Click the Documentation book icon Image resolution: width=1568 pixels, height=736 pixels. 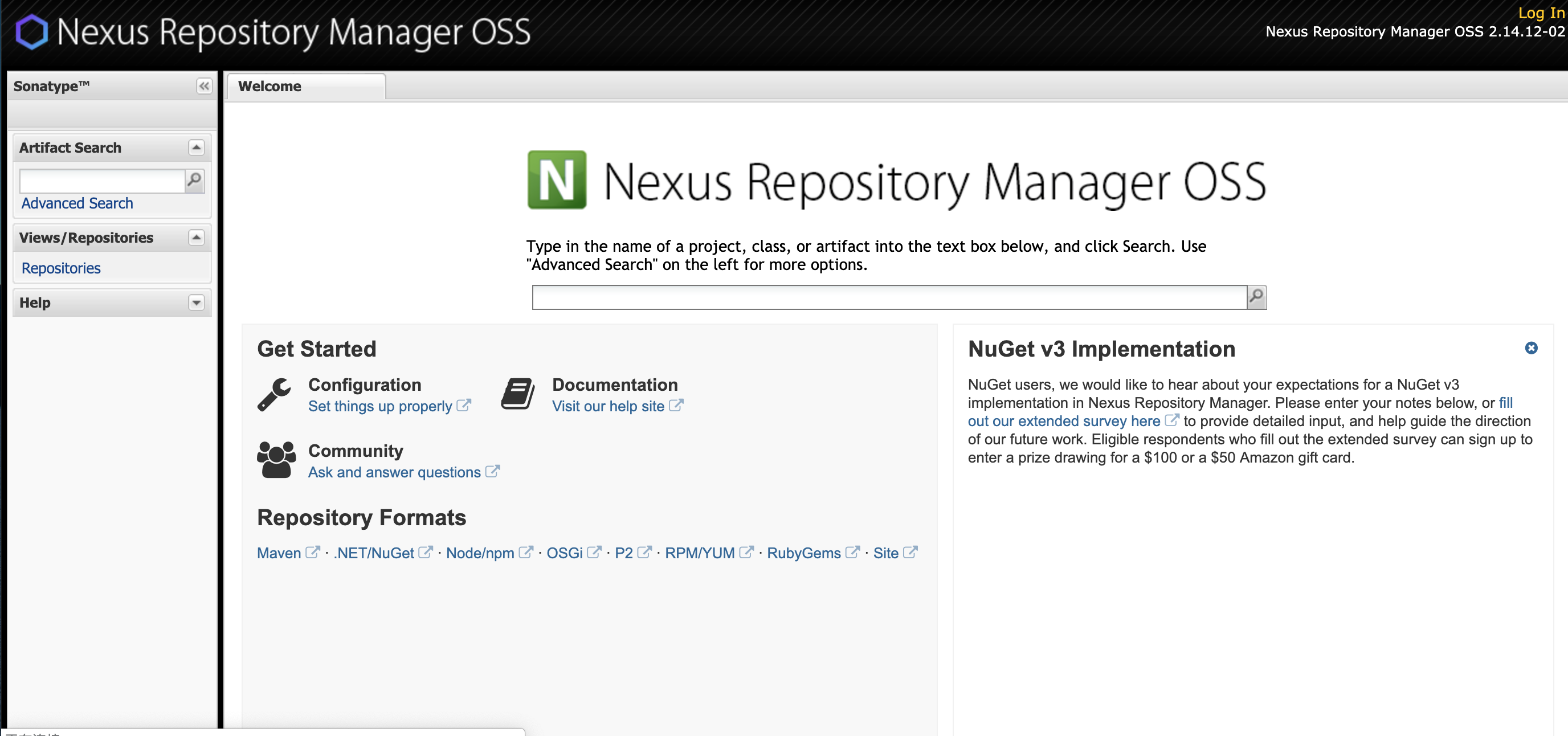tap(517, 394)
